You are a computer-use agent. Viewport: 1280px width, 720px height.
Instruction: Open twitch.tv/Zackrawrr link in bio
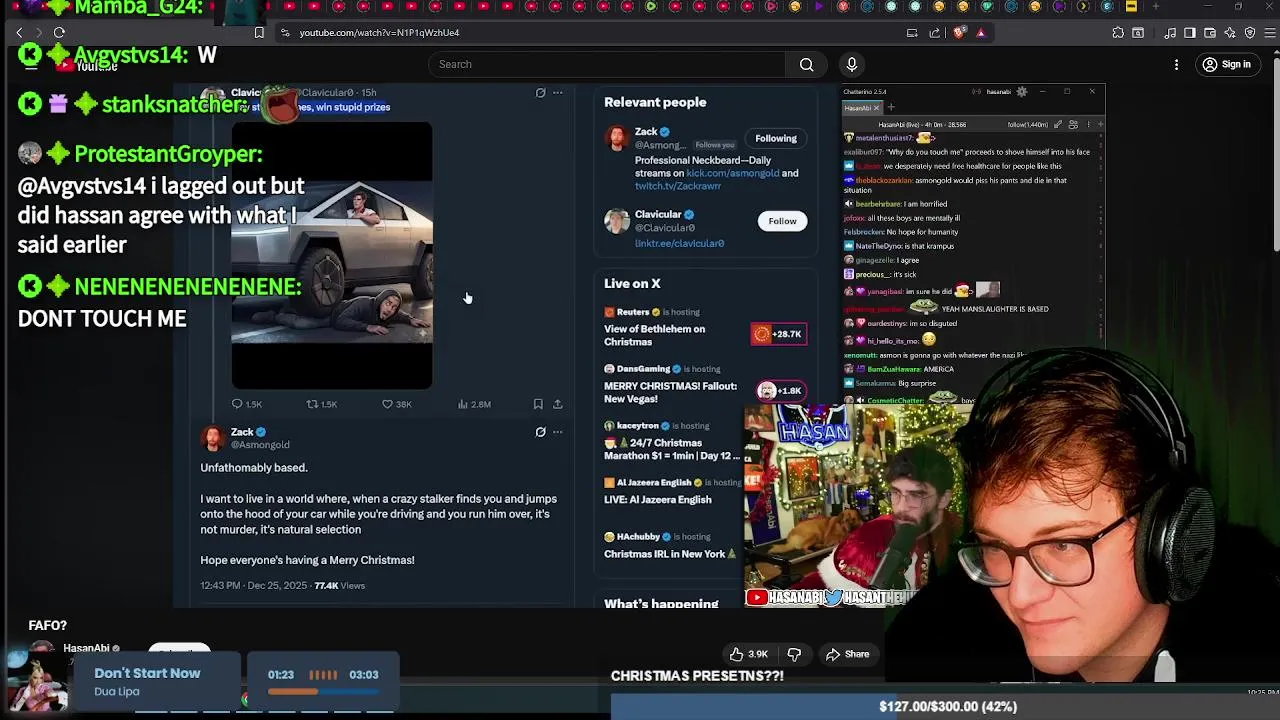(x=678, y=186)
